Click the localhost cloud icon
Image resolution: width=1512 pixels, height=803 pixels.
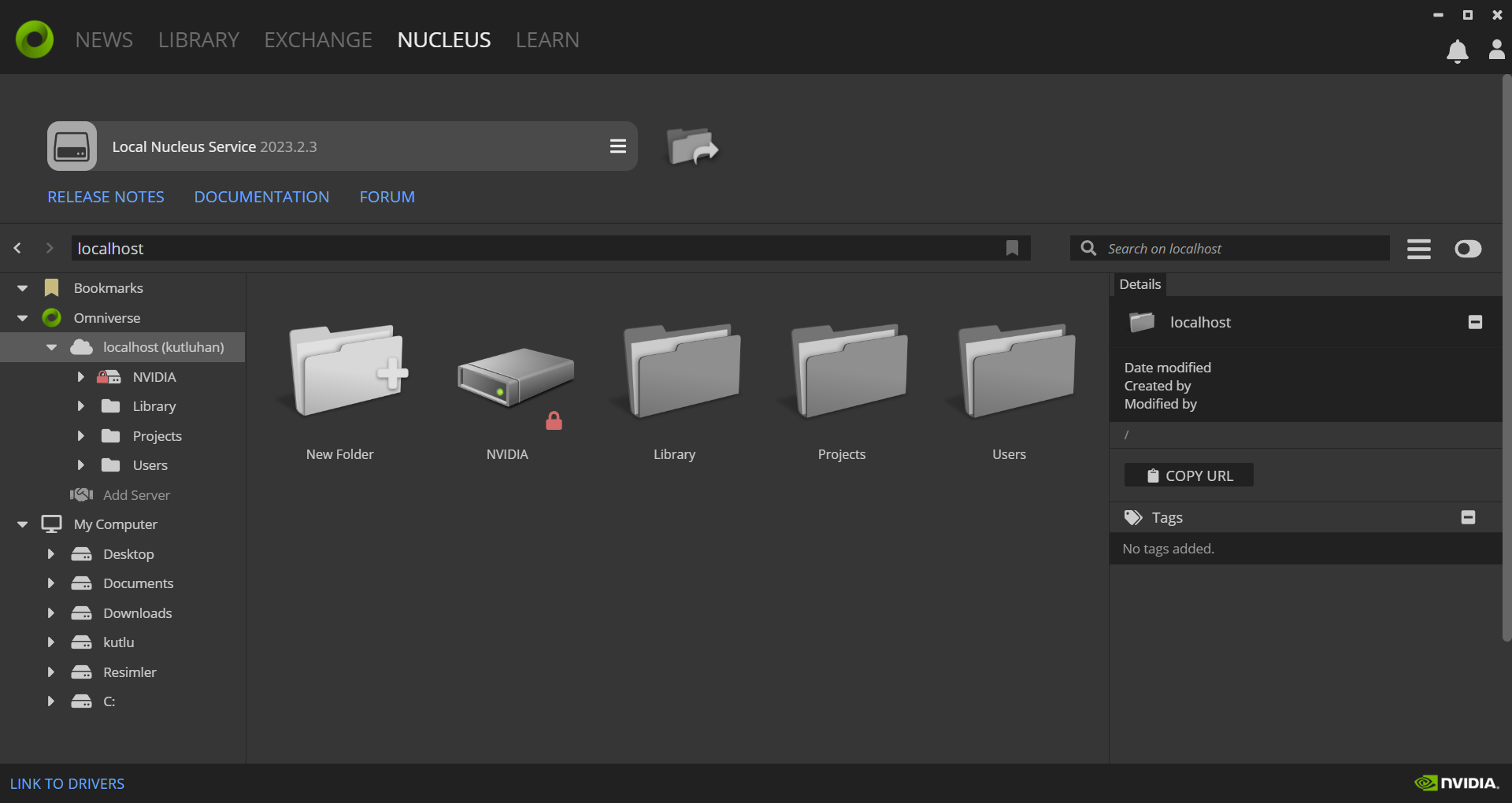pos(81,346)
